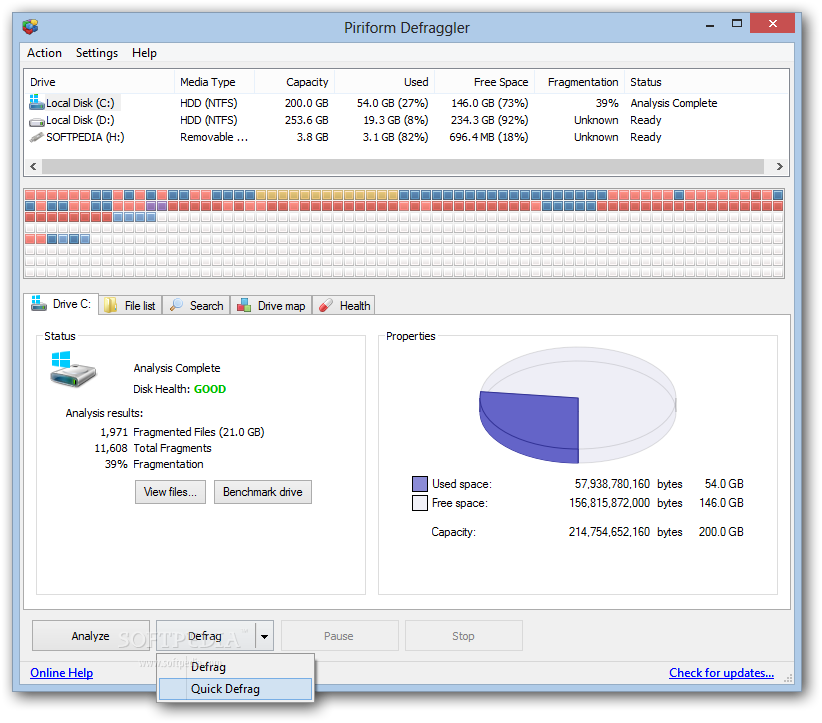This screenshot has height=723, width=822.
Task: Click the Drive C: tab icon
Action: (39, 304)
